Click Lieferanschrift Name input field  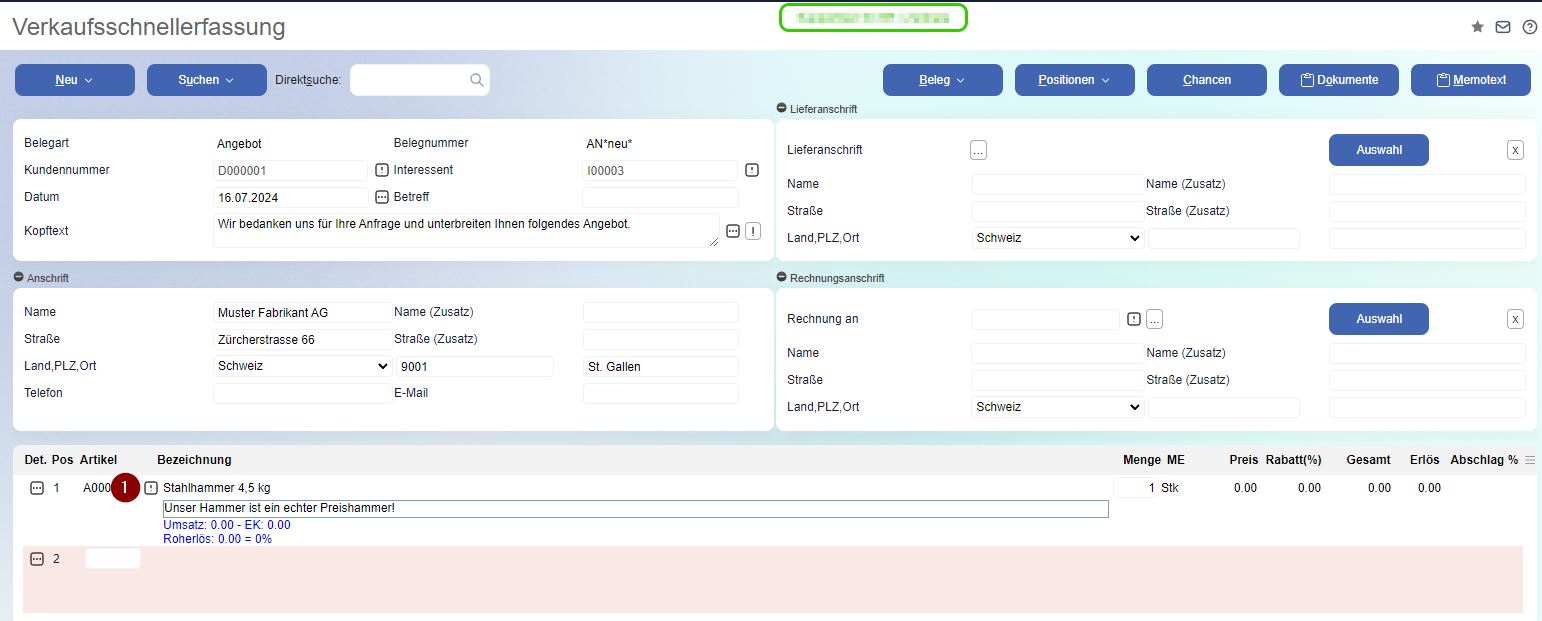click(1058, 185)
